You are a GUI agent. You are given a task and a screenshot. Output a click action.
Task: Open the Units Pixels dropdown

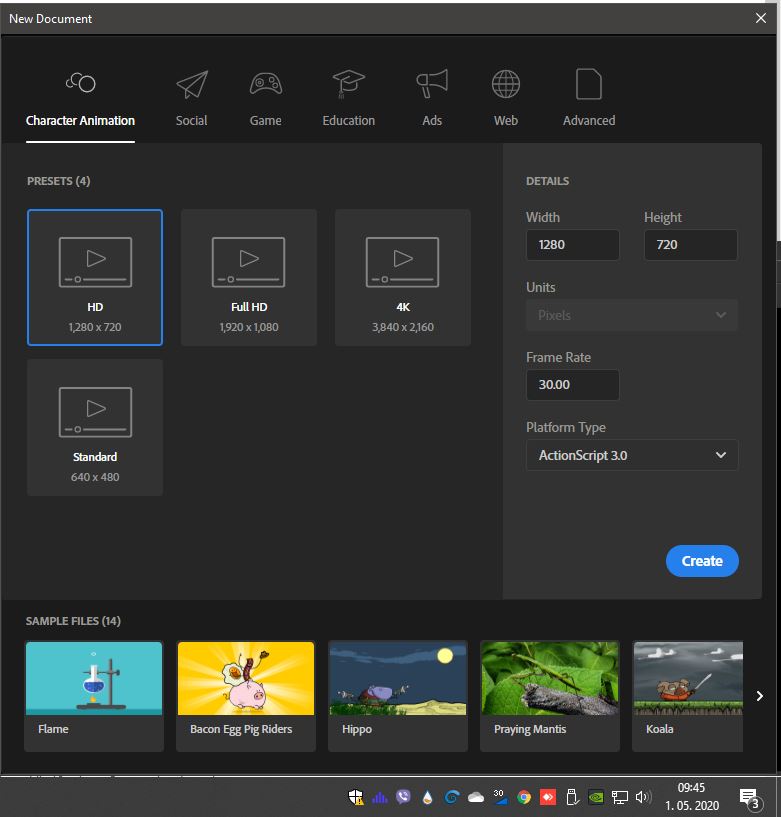point(632,315)
